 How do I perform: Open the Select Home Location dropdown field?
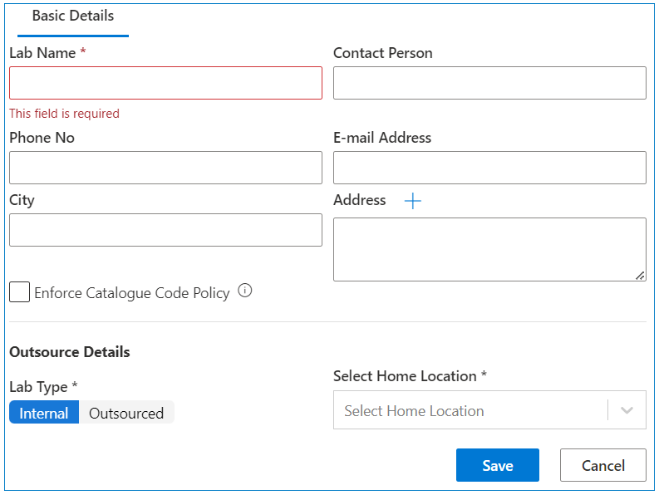[x=470, y=411]
